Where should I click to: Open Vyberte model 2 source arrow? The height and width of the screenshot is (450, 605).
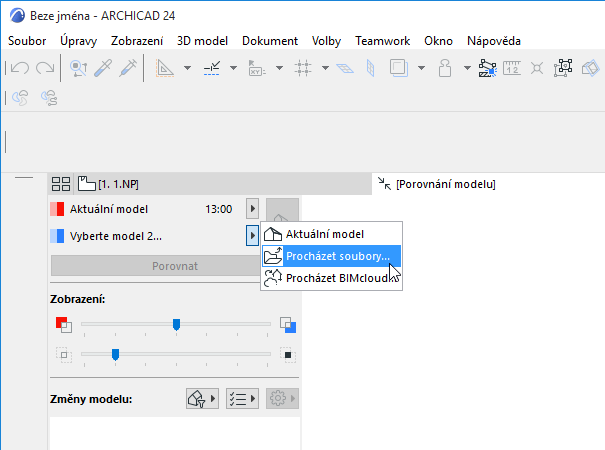252,235
